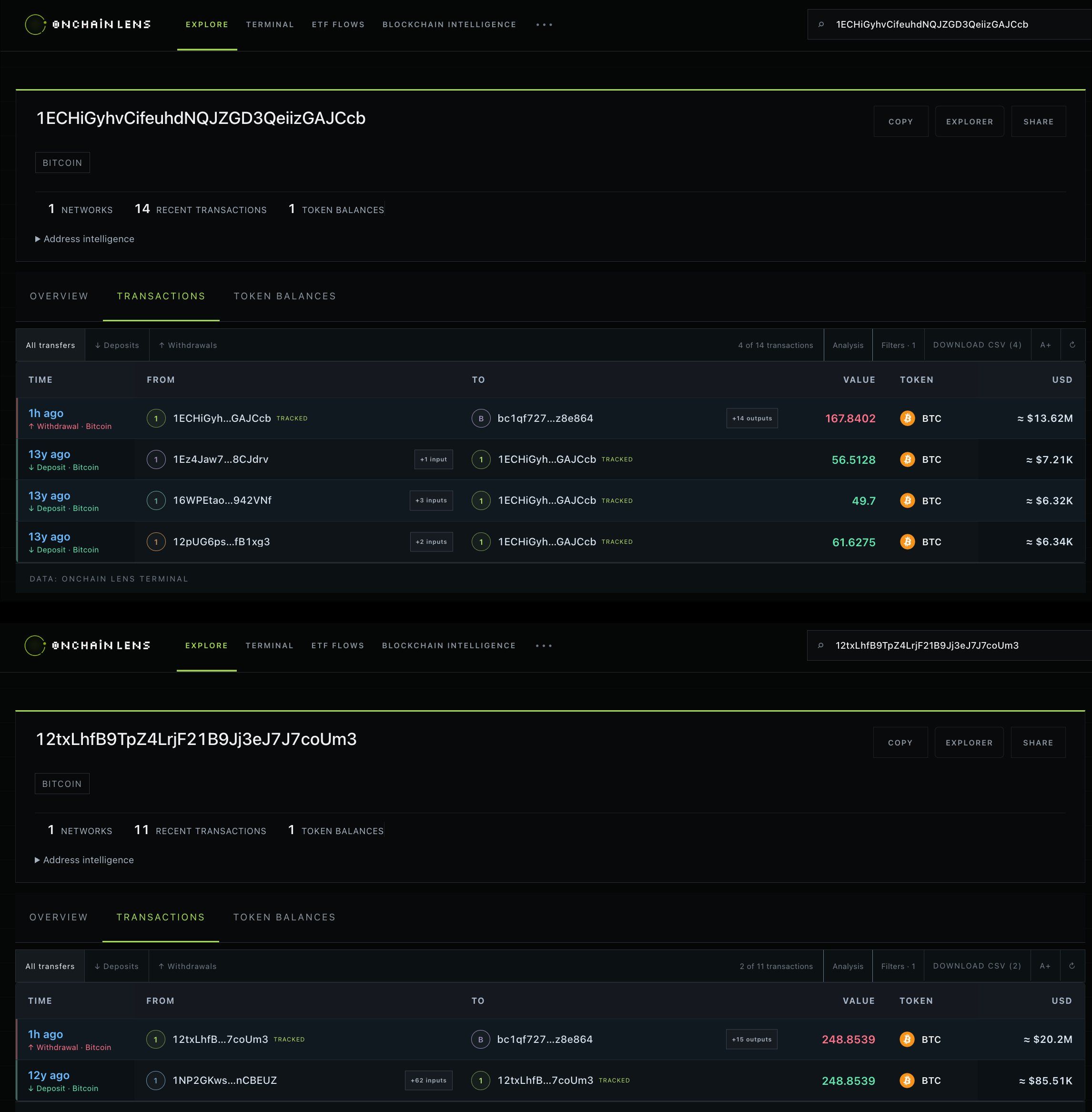Click Download CSV (4) button

(x=977, y=345)
